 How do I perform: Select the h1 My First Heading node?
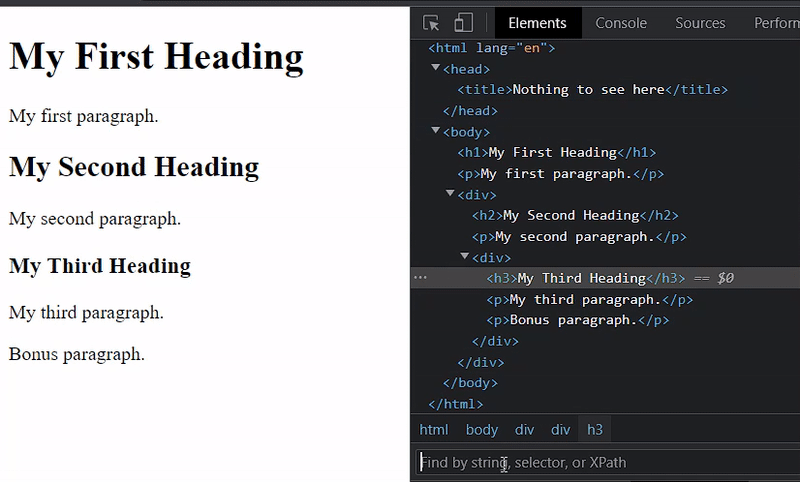[557, 153]
